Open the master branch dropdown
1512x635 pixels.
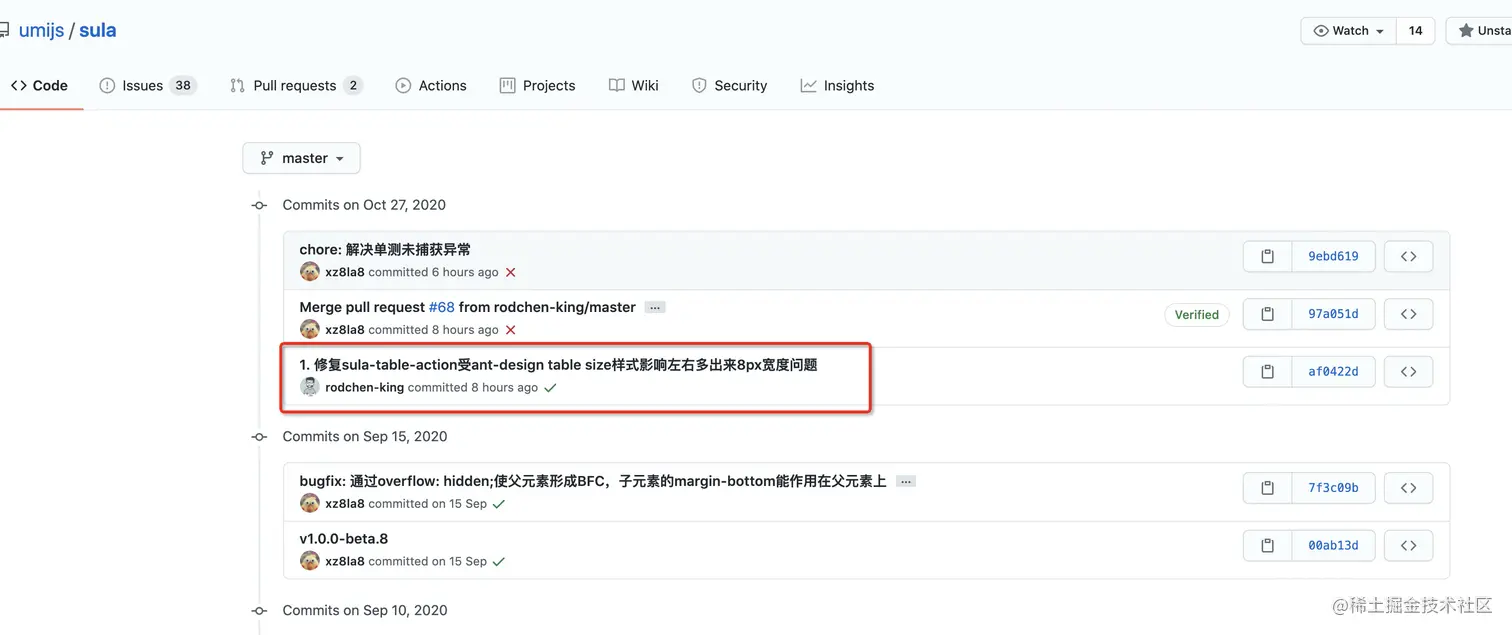[x=301, y=158]
